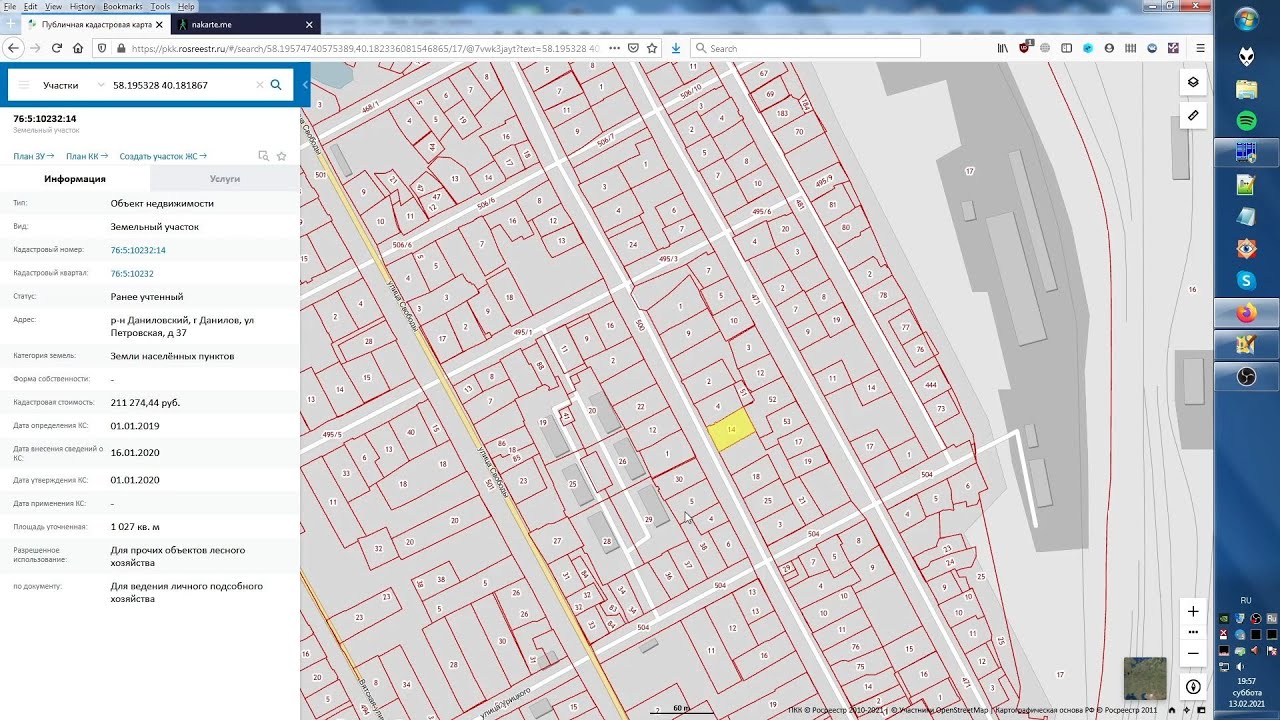
Task: Click the cadastral value 211 274,44 руб.
Action: click(145, 402)
